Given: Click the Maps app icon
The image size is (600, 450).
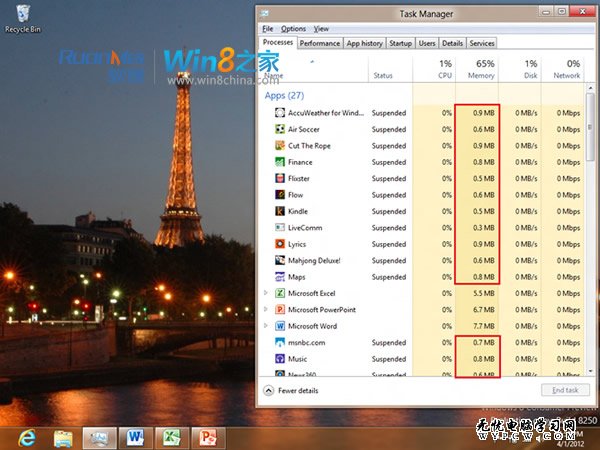Looking at the screenshot, I should point(280,277).
